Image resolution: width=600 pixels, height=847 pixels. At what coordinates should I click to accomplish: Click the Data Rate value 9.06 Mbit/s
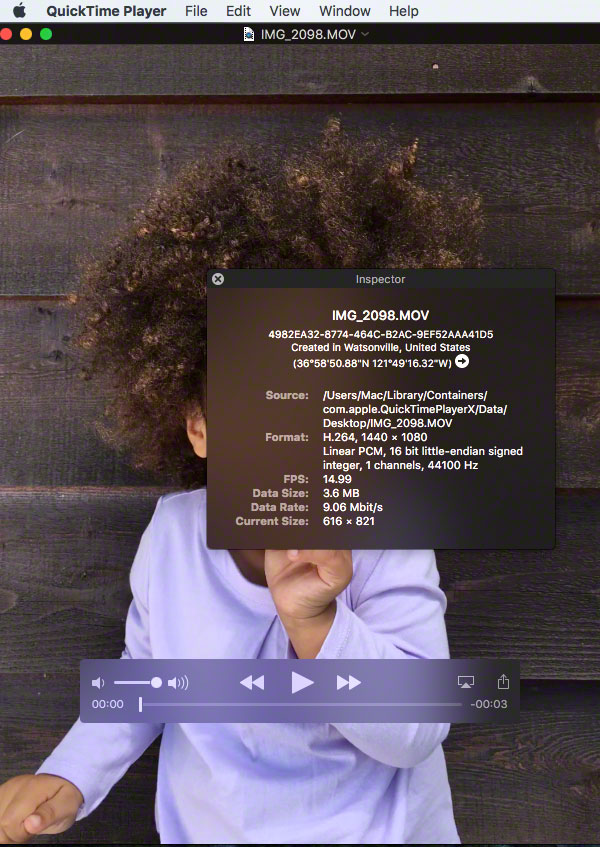click(x=353, y=507)
